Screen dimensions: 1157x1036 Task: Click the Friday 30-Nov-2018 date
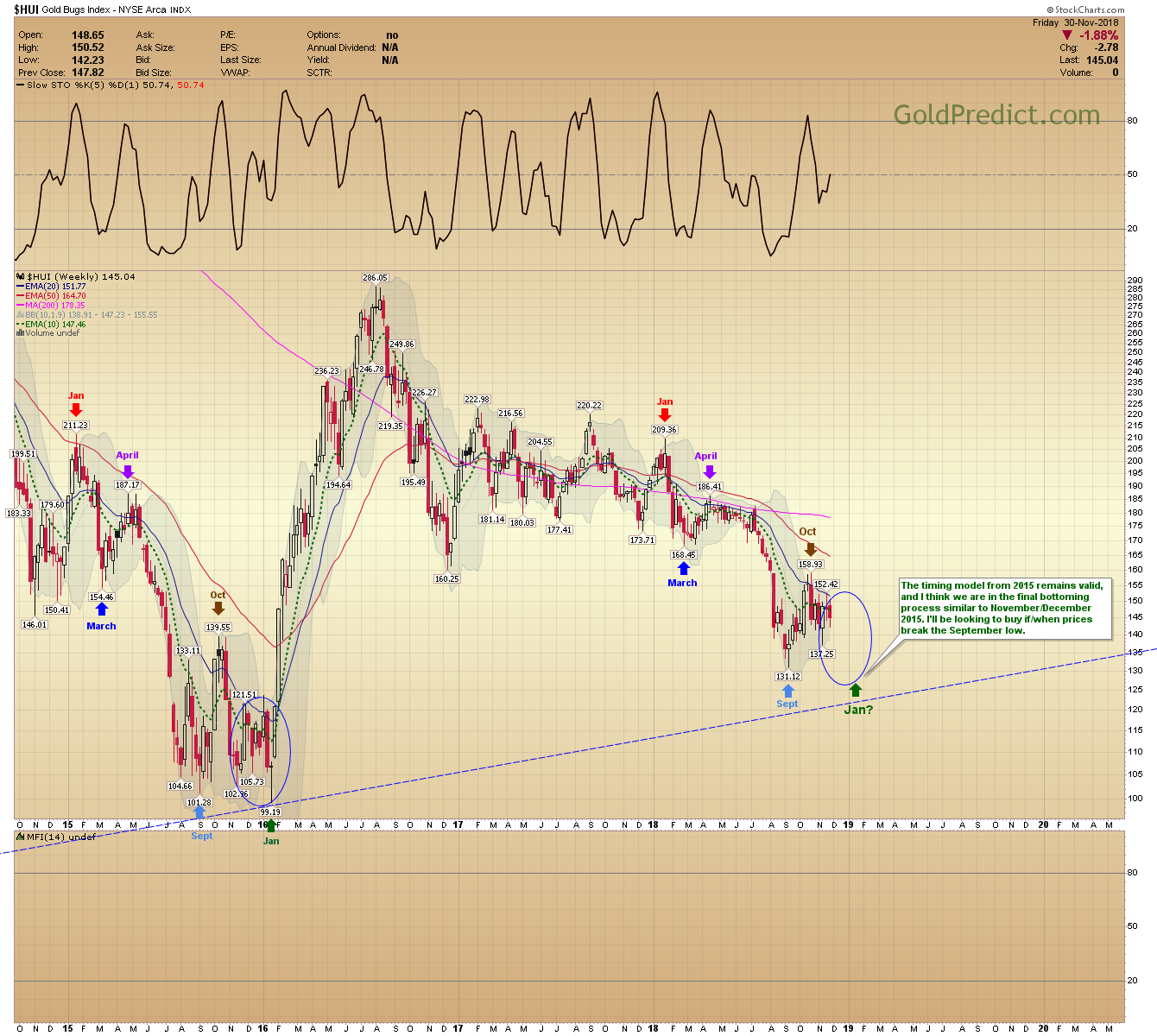(x=1075, y=22)
